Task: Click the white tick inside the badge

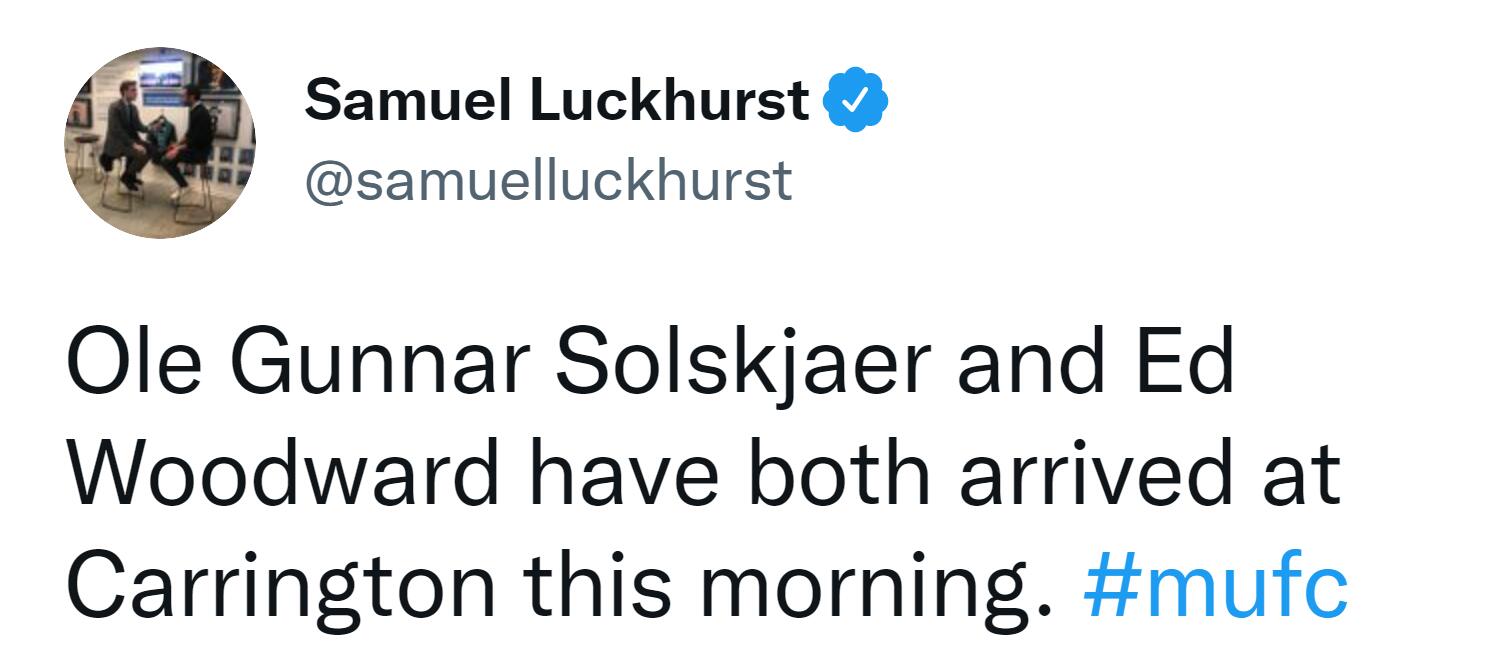Action: [856, 100]
